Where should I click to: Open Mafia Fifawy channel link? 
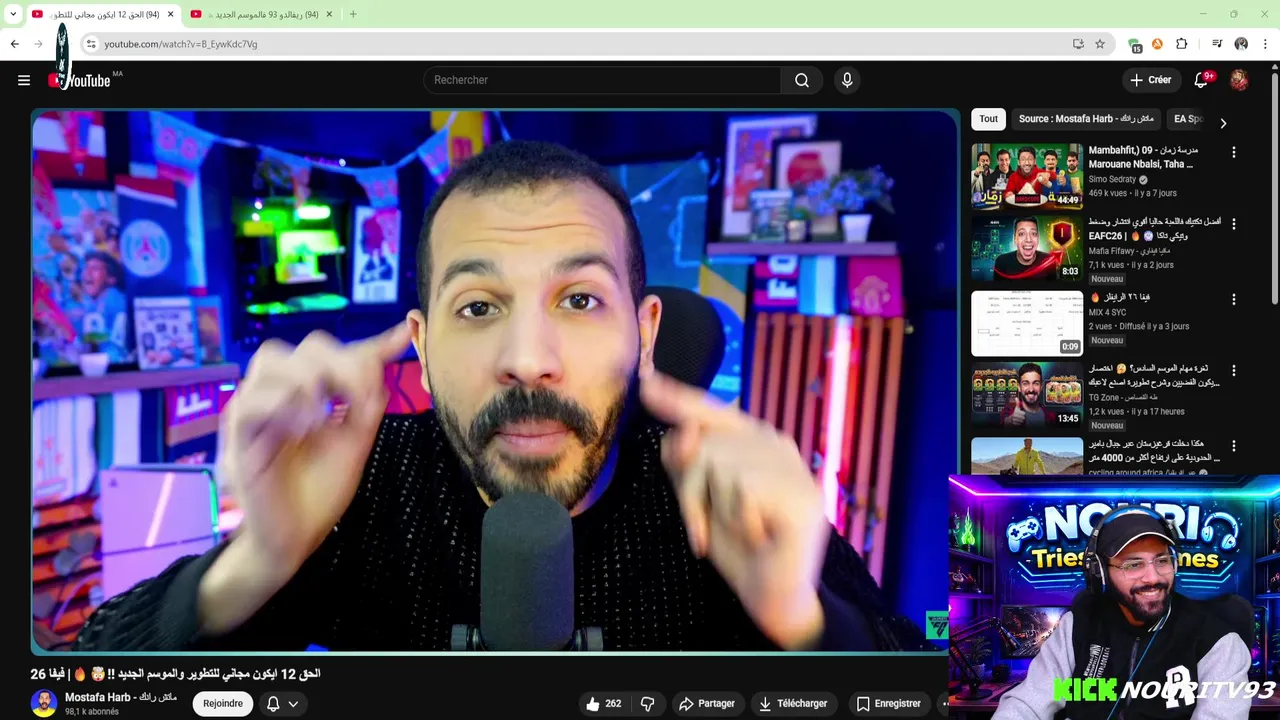tap(1130, 251)
